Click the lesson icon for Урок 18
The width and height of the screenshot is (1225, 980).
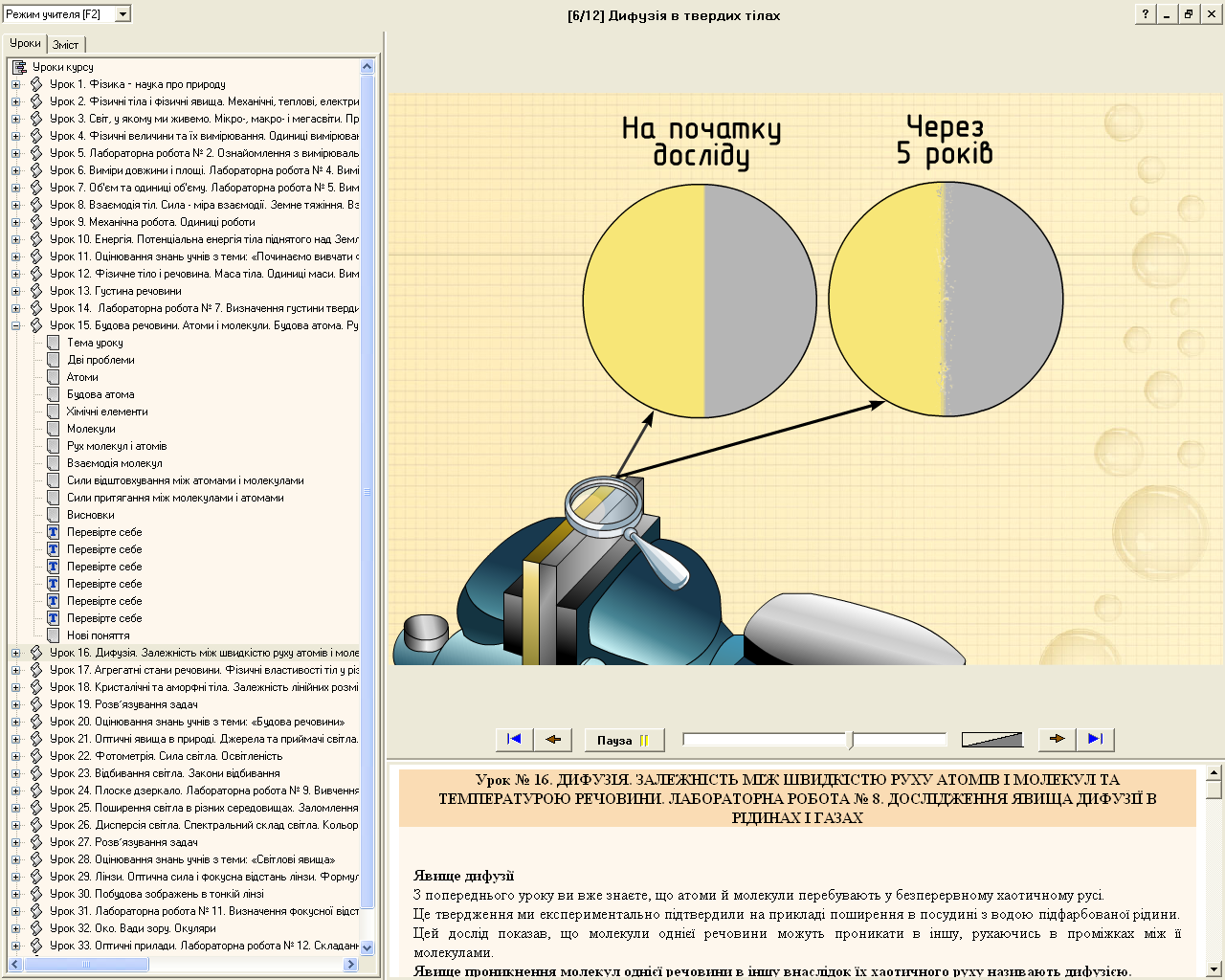tap(36, 687)
